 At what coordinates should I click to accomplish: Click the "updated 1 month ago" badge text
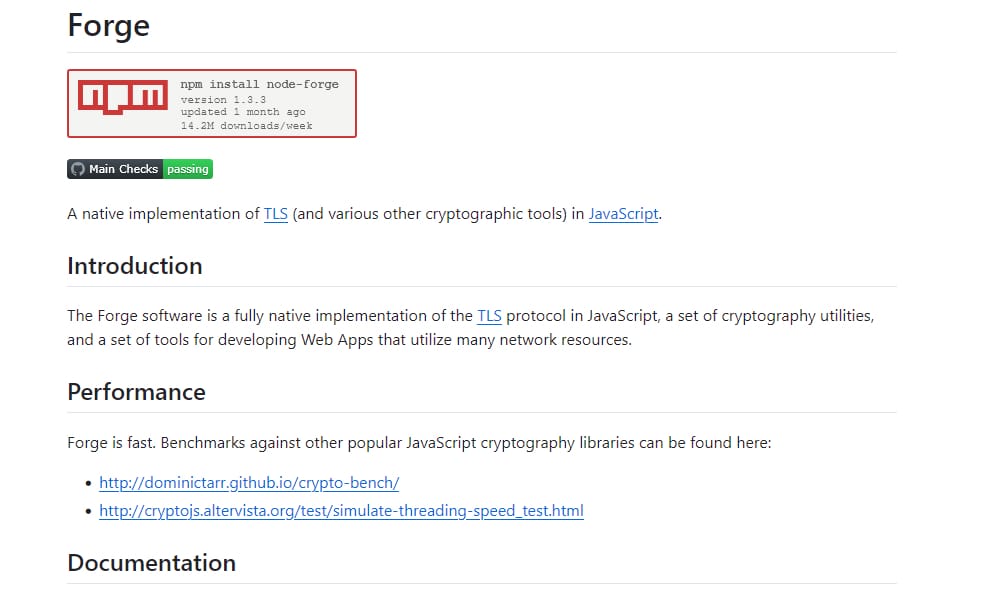coord(243,112)
